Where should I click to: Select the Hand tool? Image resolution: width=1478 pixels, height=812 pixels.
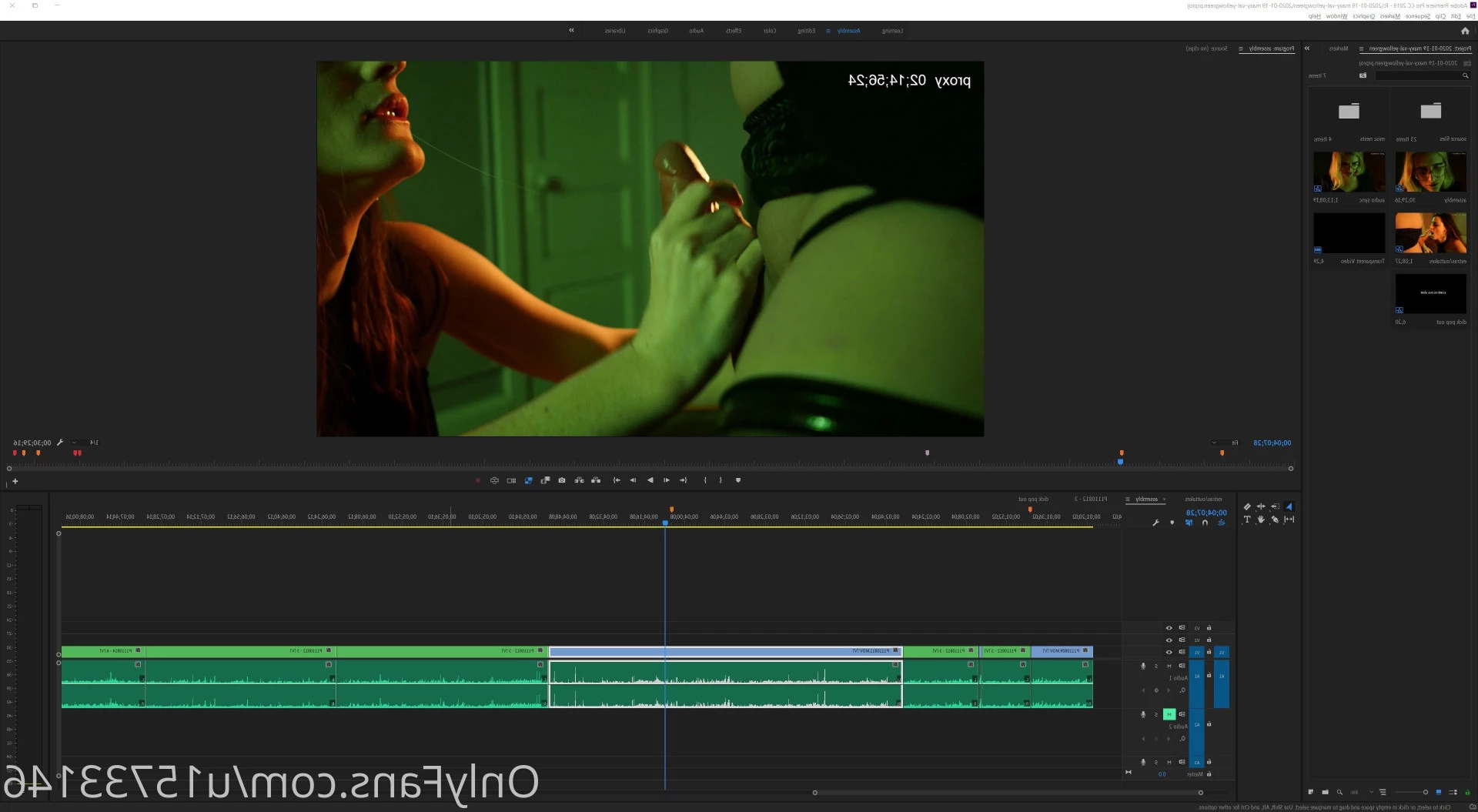(x=1261, y=520)
